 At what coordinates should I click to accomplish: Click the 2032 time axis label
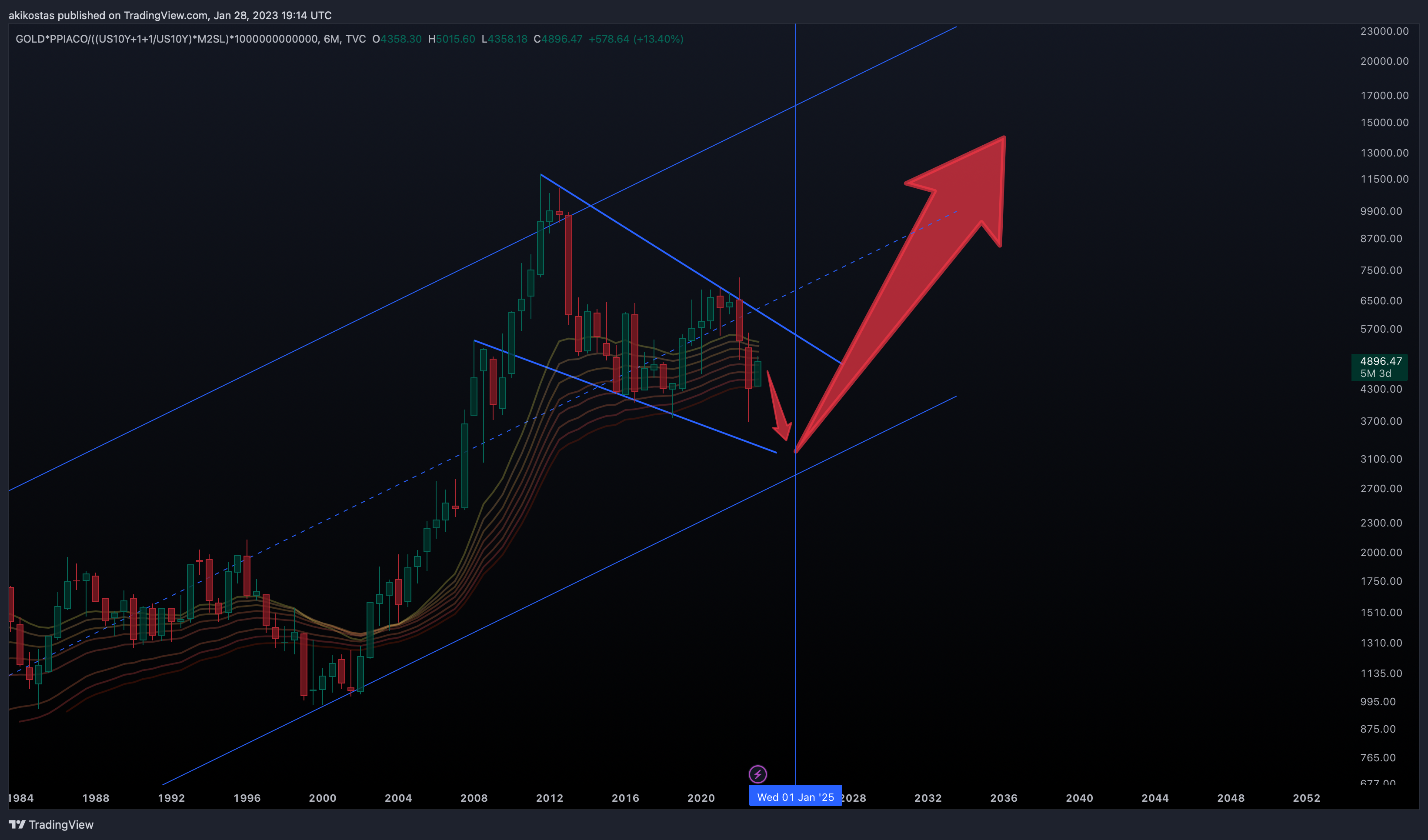(x=928, y=798)
